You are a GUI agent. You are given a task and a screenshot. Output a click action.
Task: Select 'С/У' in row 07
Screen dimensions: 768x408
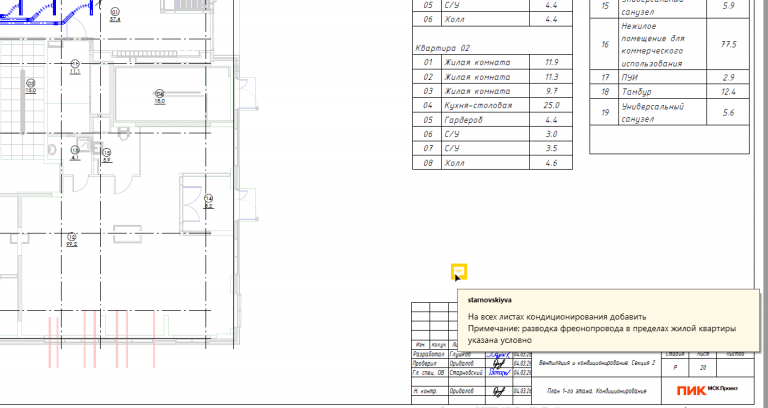[x=452, y=148]
